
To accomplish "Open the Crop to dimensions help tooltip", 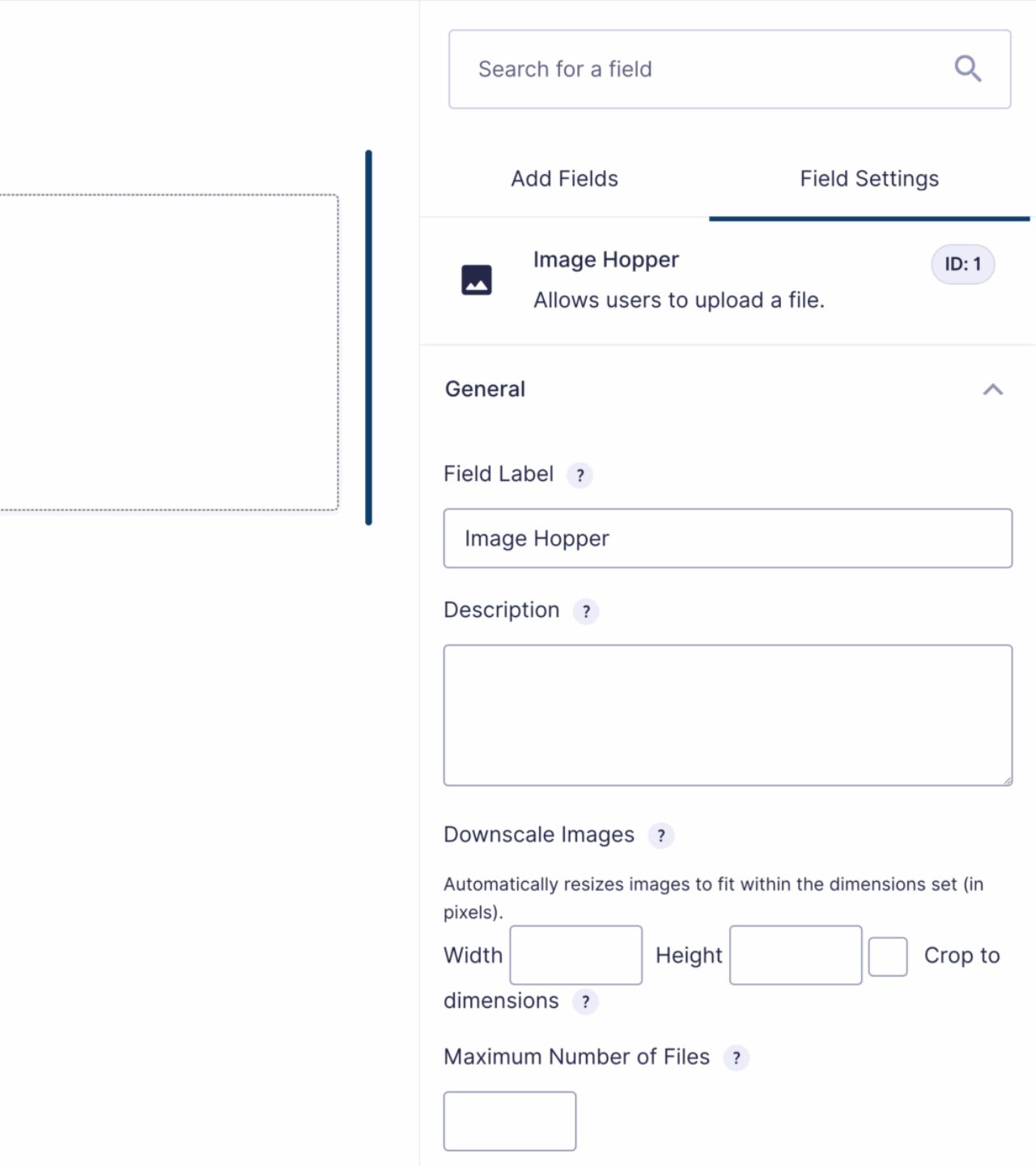I will (584, 1002).
